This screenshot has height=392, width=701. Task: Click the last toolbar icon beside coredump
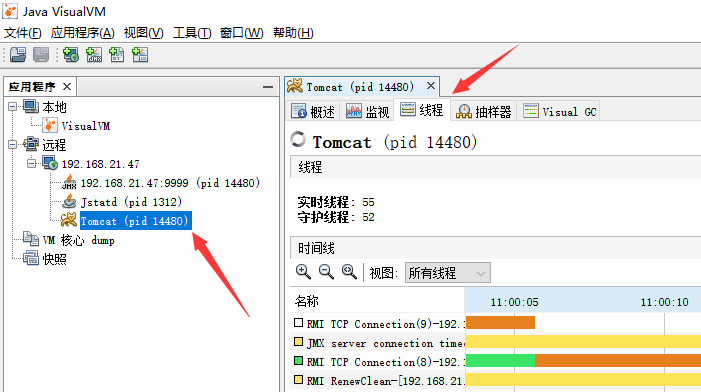[x=140, y=55]
